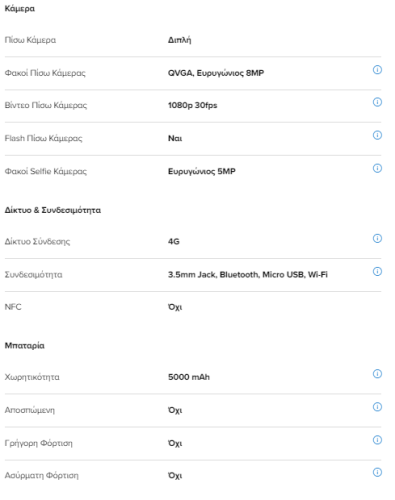This screenshot has height=500, width=395.
Task: Show info for Flash Πίσω Κάμερας
Action: [377, 135]
